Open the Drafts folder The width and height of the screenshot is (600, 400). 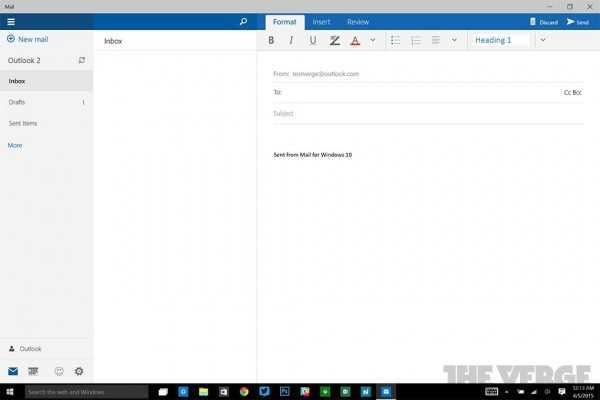click(x=46, y=102)
